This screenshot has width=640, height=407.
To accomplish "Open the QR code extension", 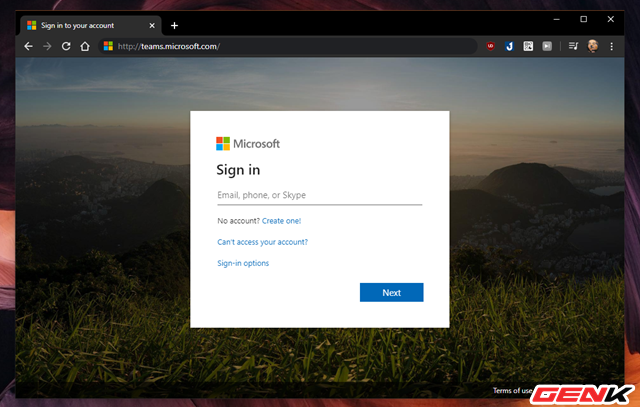I will coord(528,47).
